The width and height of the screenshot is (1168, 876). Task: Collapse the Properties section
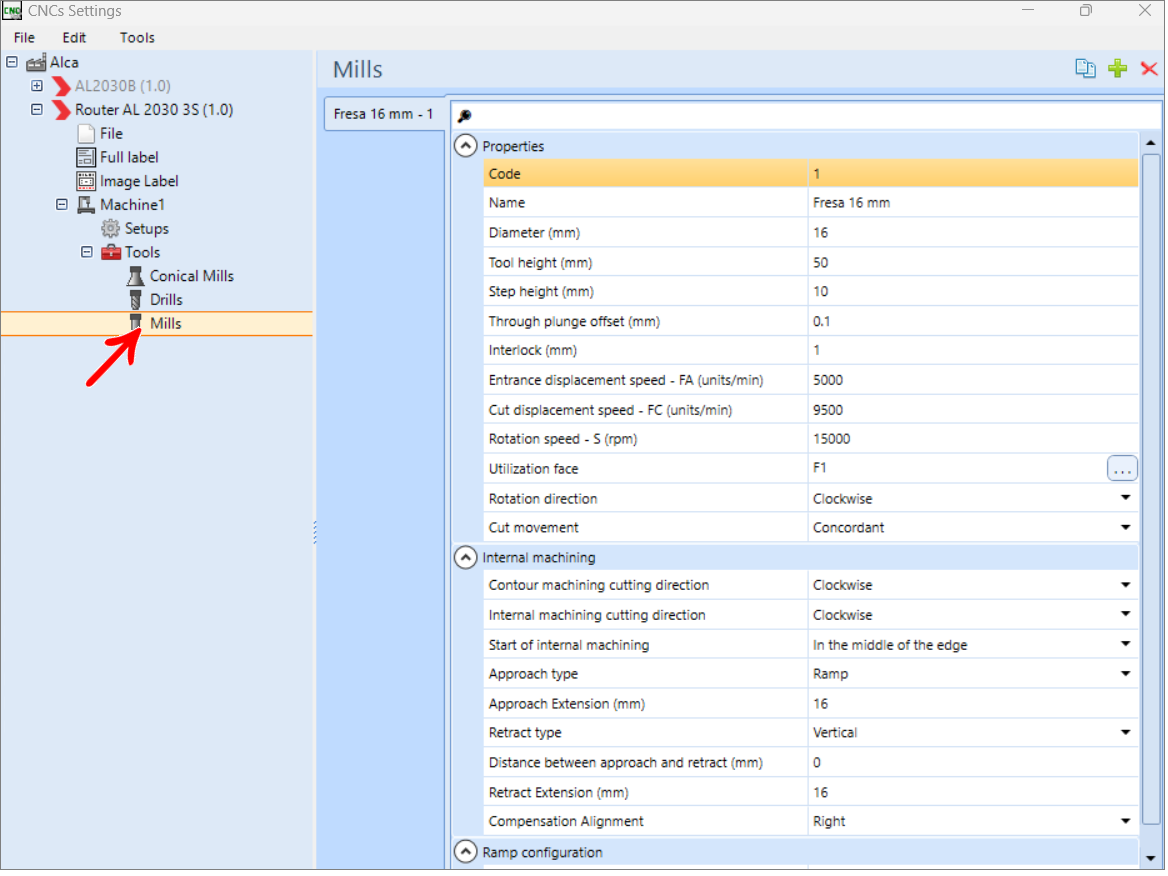467,146
